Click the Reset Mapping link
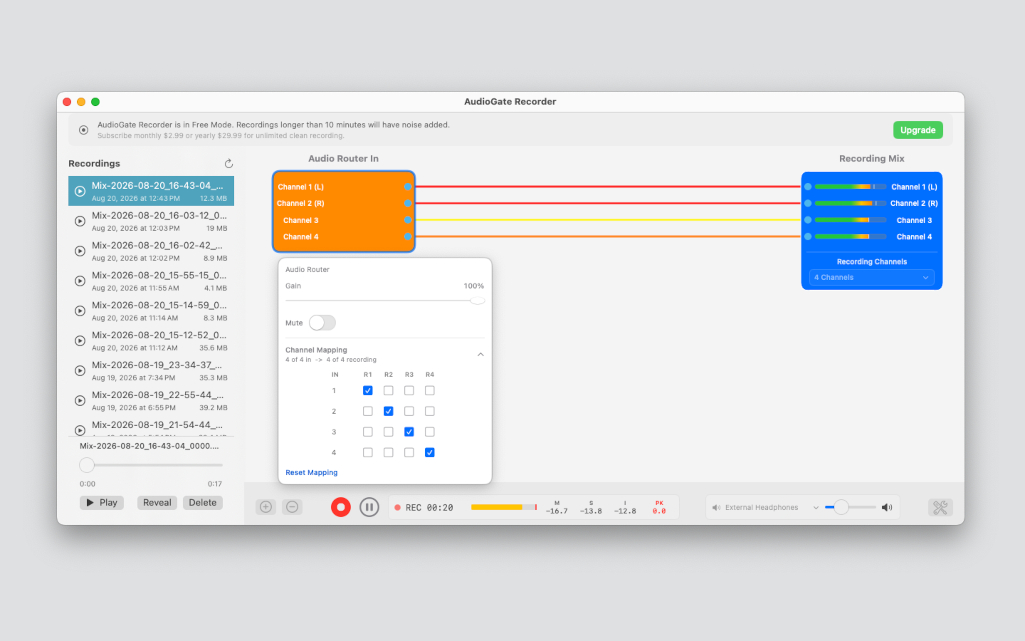1025x641 pixels. 311,472
